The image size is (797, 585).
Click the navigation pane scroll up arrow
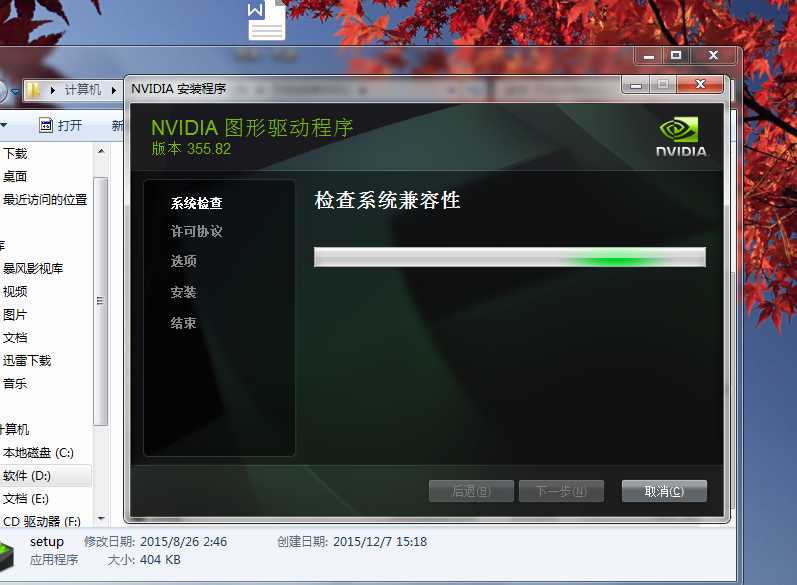click(101, 151)
